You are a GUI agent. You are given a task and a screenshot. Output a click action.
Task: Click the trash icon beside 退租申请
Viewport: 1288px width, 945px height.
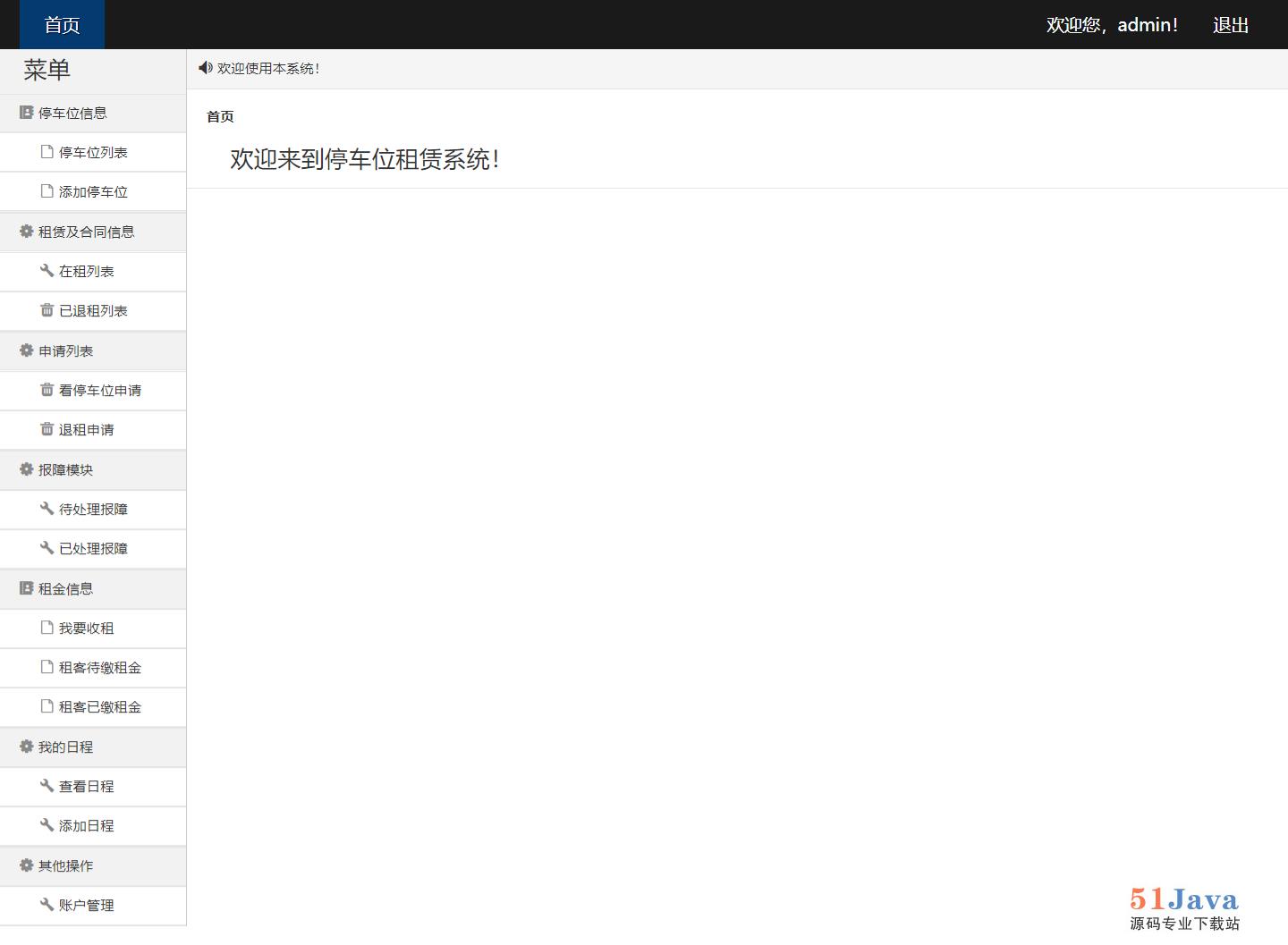point(47,429)
